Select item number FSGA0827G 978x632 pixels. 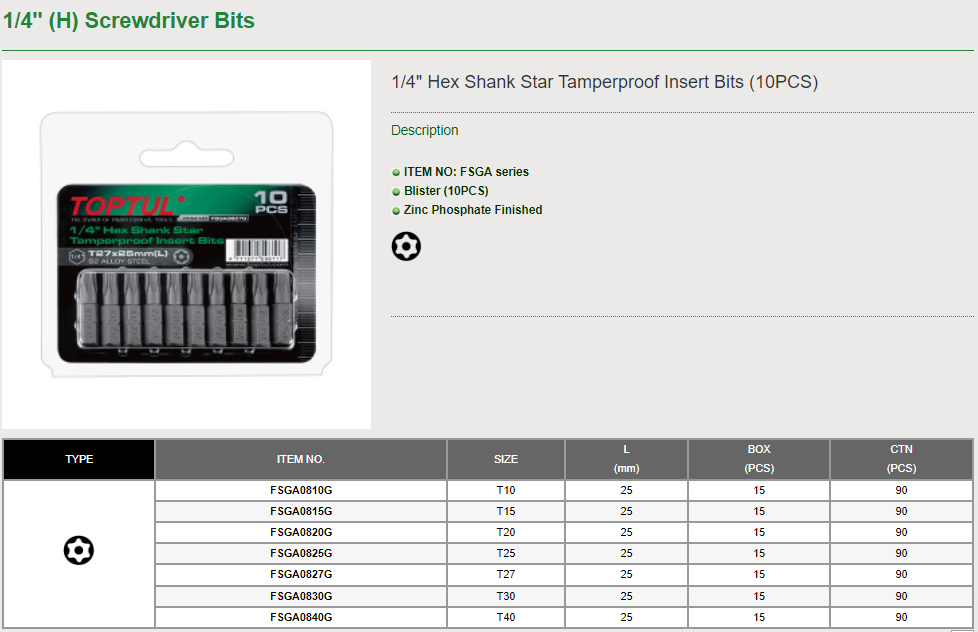click(301, 574)
